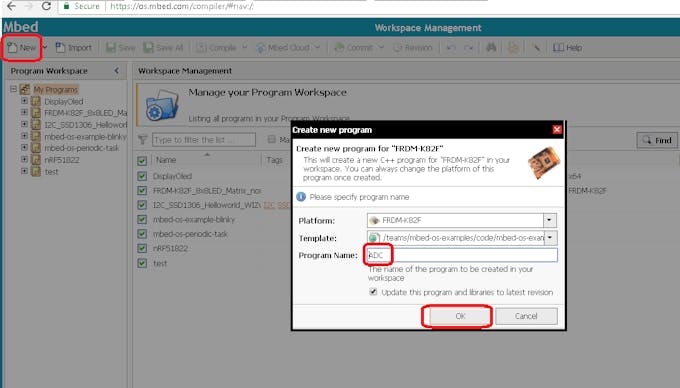Click the Redo arrow icon
The width and height of the screenshot is (680, 388).
tap(468, 48)
